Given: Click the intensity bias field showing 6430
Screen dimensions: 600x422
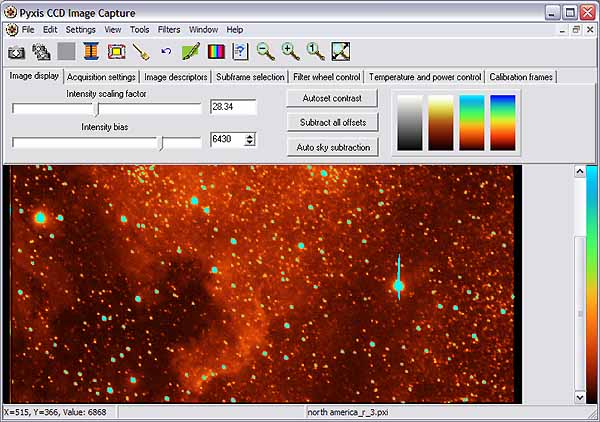Looking at the screenshot, I should (x=227, y=139).
